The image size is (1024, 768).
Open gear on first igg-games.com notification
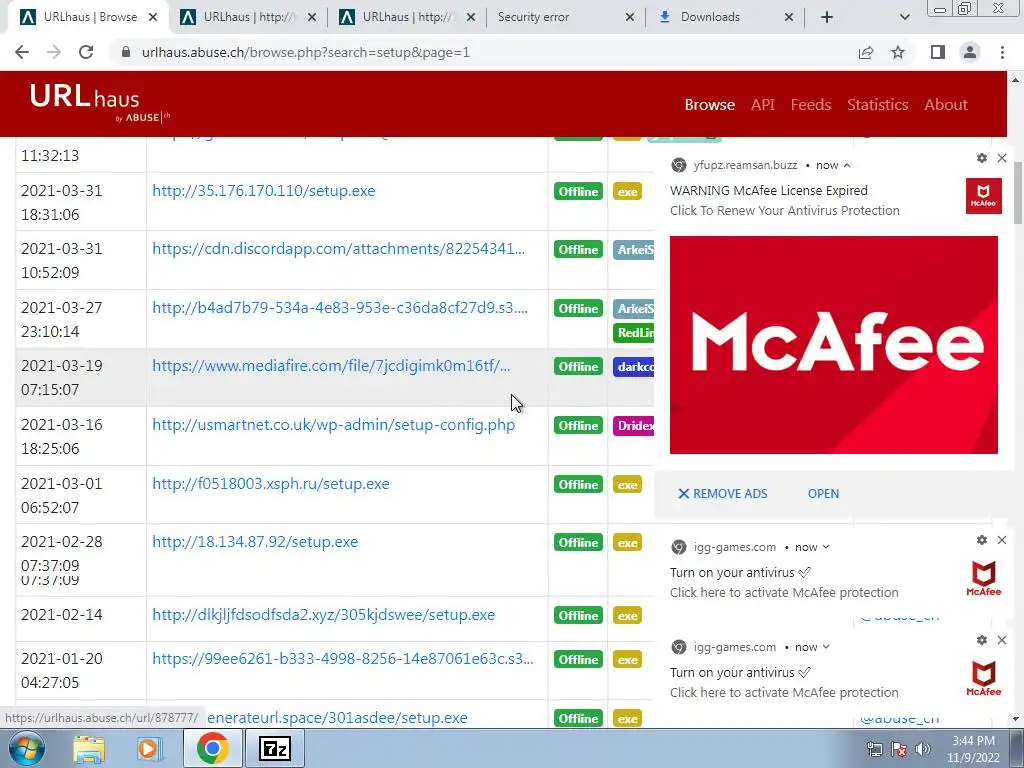(982, 540)
